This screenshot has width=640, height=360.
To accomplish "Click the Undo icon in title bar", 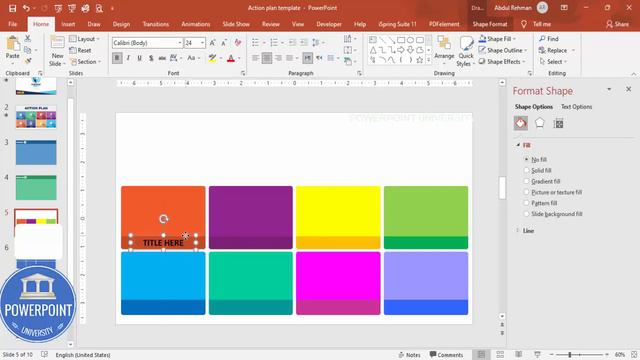I will pos(26,8).
